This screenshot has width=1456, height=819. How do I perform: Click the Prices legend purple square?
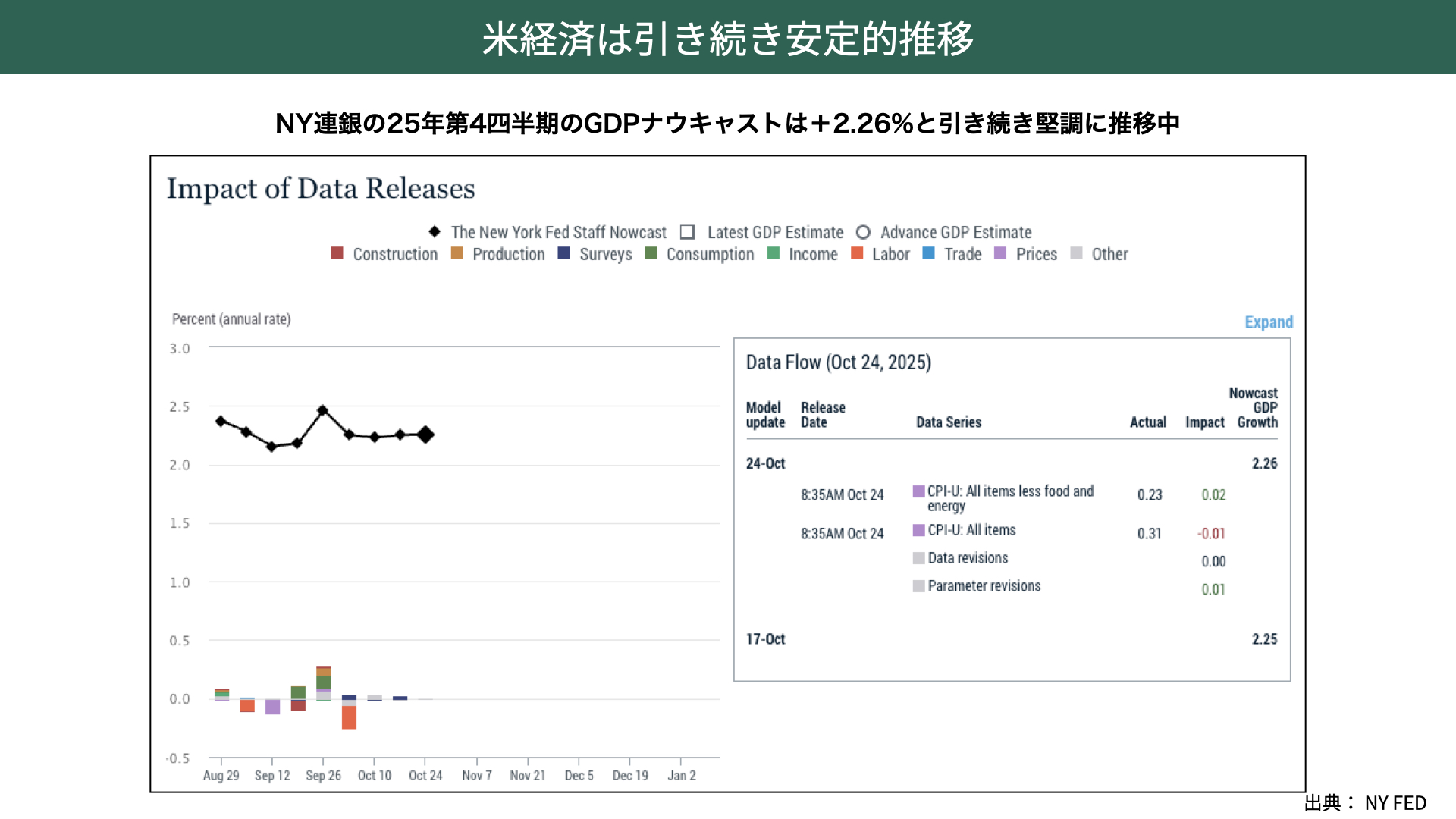(x=1000, y=253)
